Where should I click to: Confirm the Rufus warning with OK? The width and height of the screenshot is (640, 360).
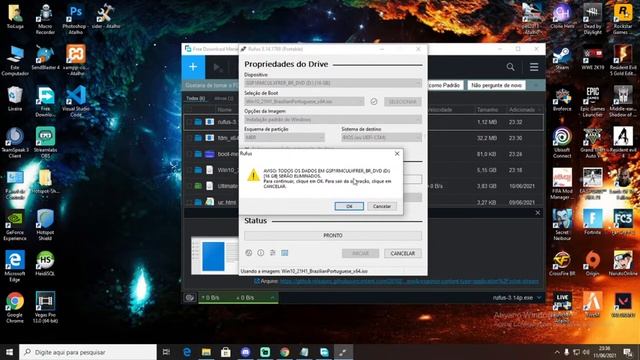click(349, 206)
